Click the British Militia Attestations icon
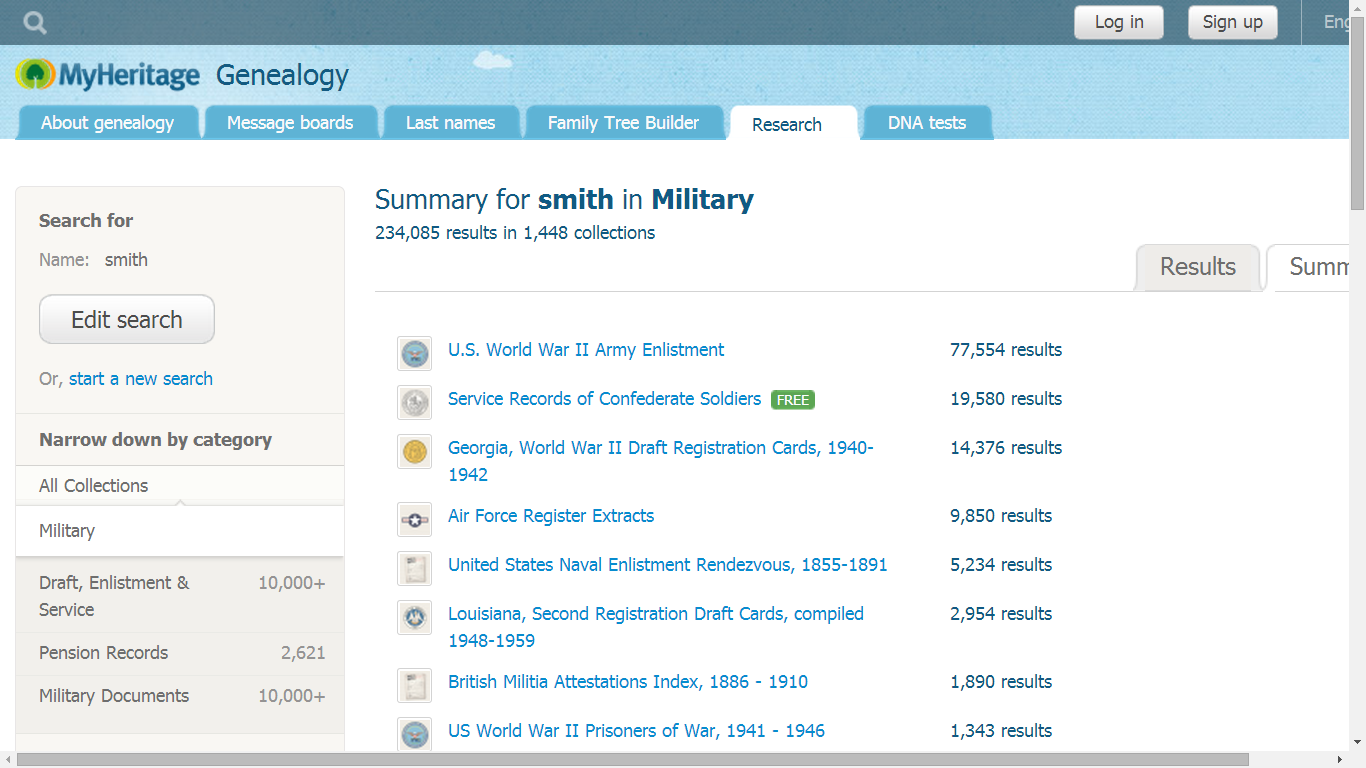 [415, 685]
